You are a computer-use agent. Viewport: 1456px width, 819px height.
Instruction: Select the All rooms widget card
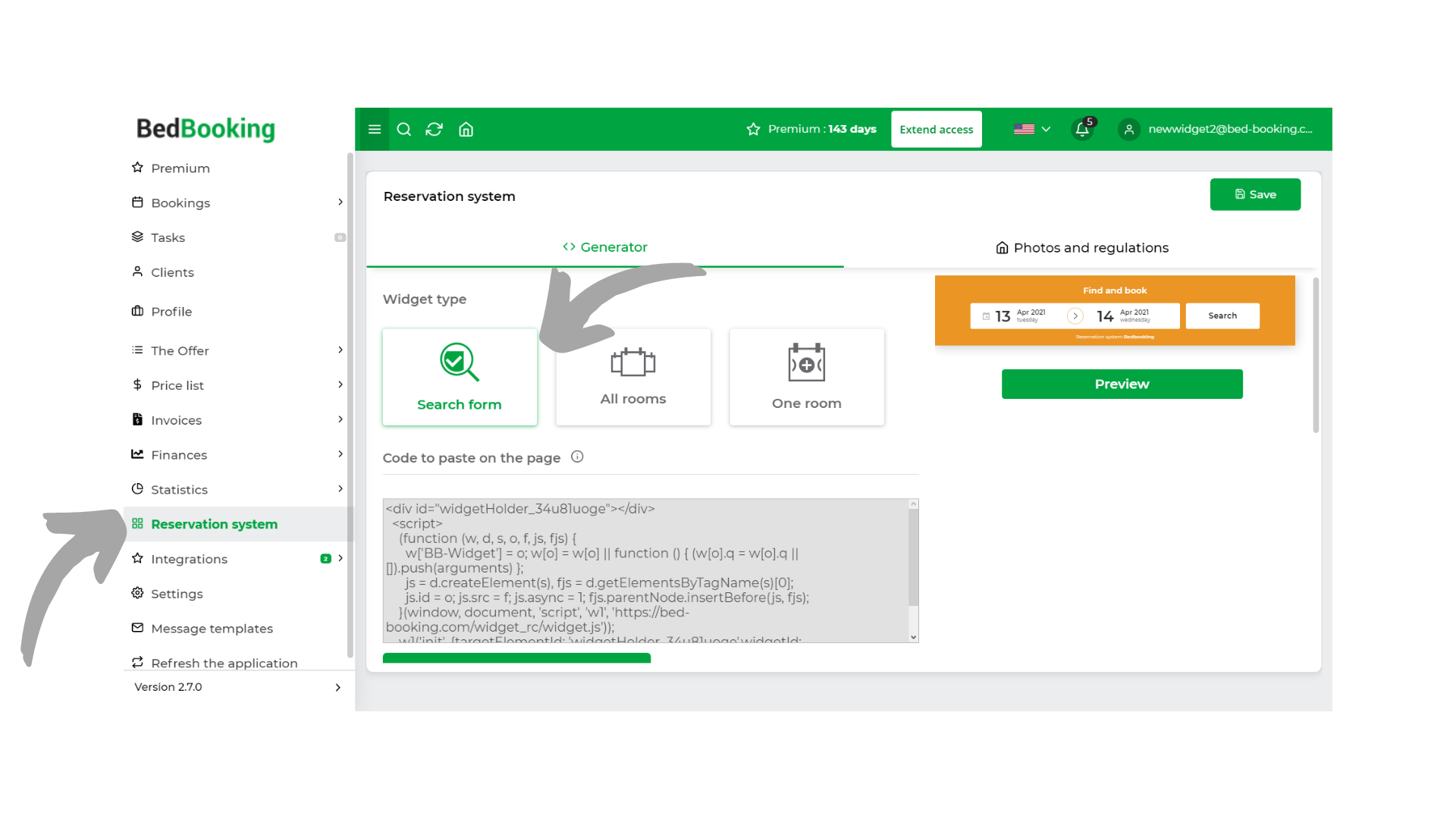(633, 377)
